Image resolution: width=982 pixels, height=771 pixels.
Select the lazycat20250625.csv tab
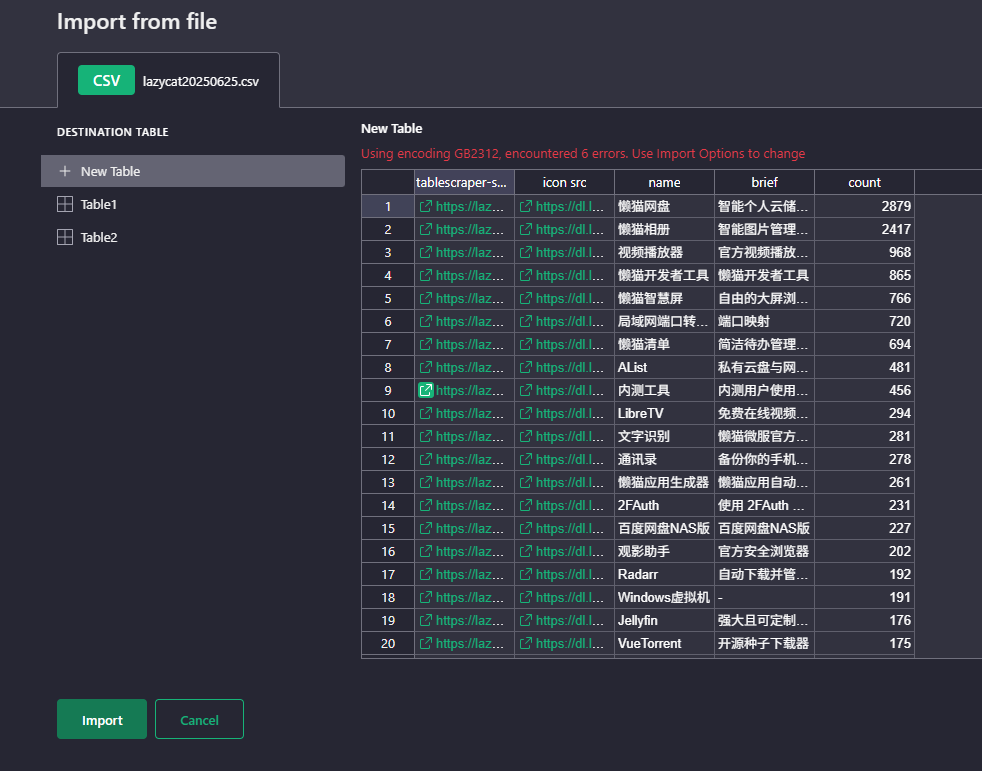coord(168,80)
